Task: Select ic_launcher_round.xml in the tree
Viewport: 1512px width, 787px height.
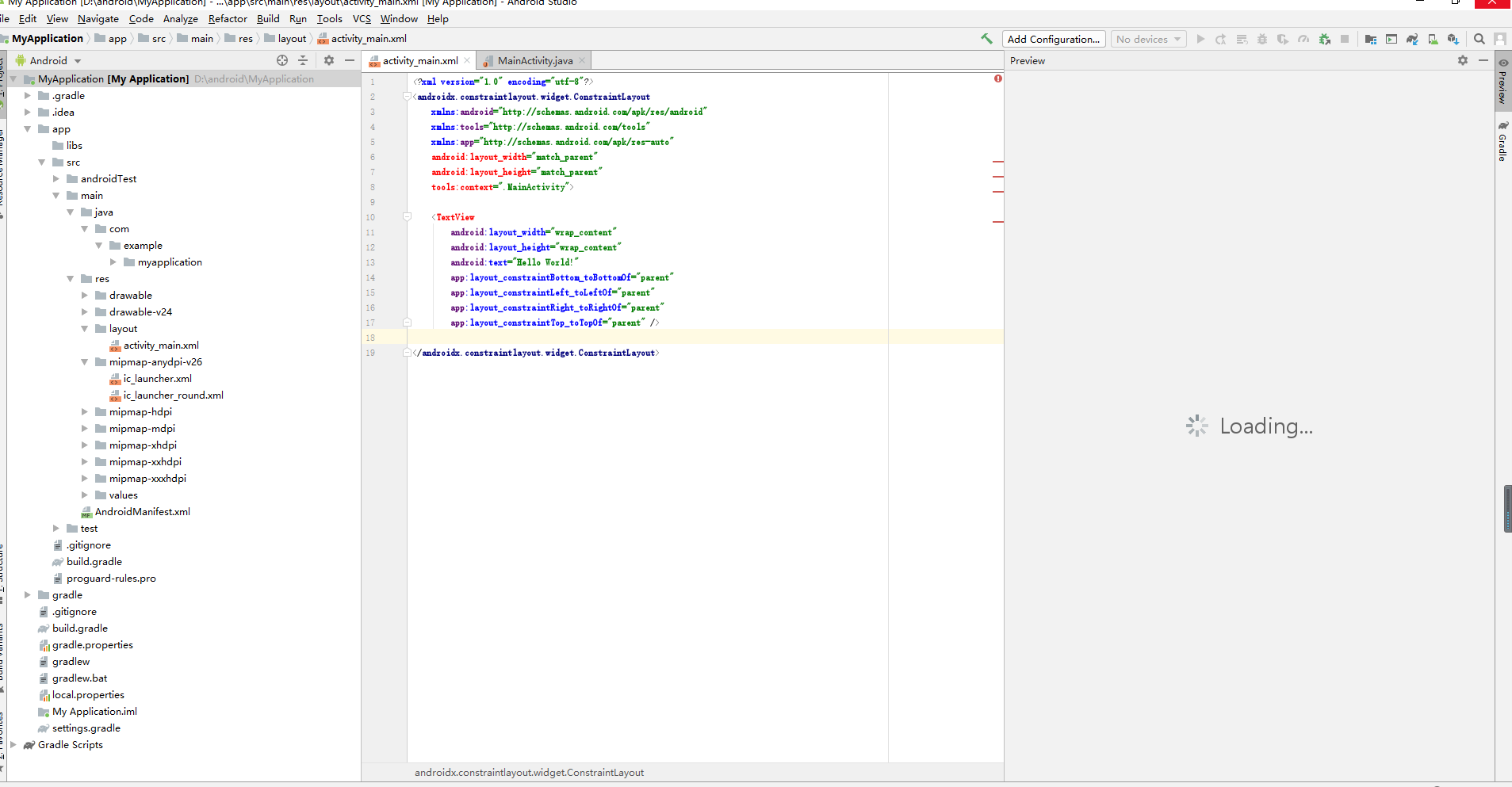Action: [173, 395]
